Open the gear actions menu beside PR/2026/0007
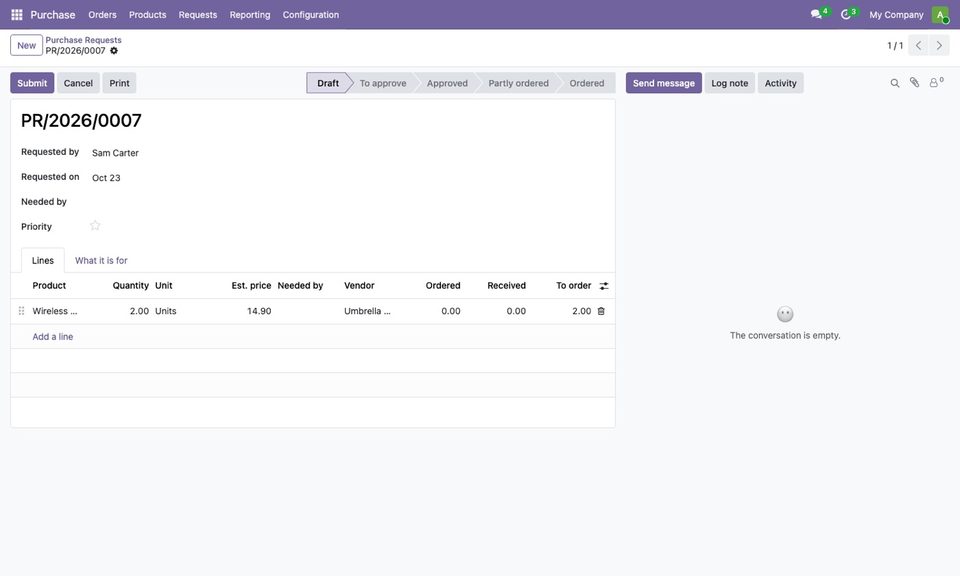Screen dimensions: 960x576 (114, 51)
